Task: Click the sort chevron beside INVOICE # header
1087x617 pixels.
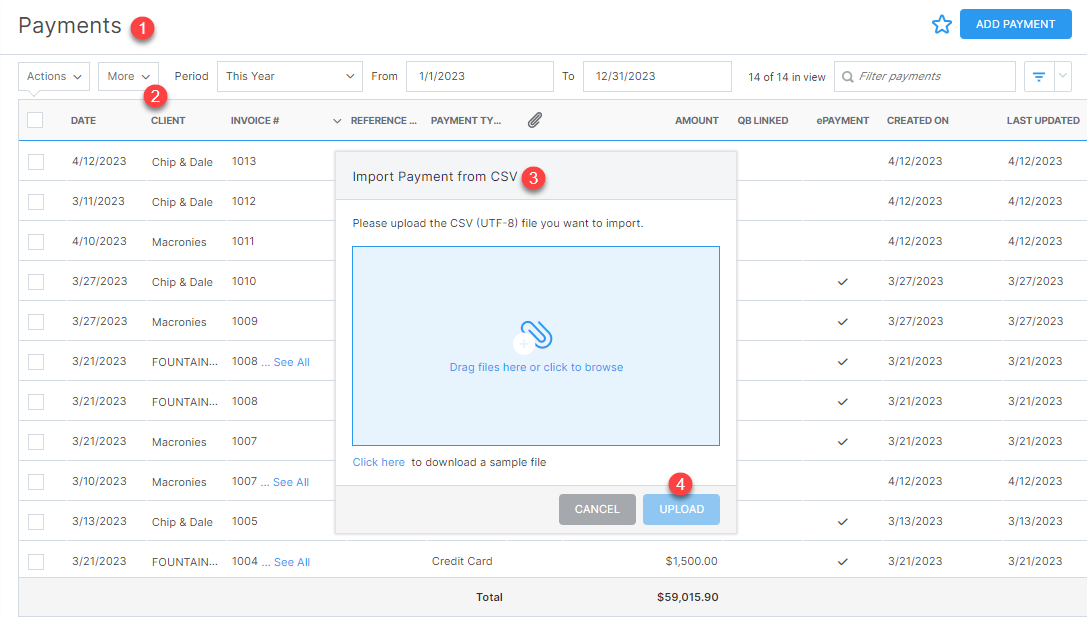Action: point(337,119)
